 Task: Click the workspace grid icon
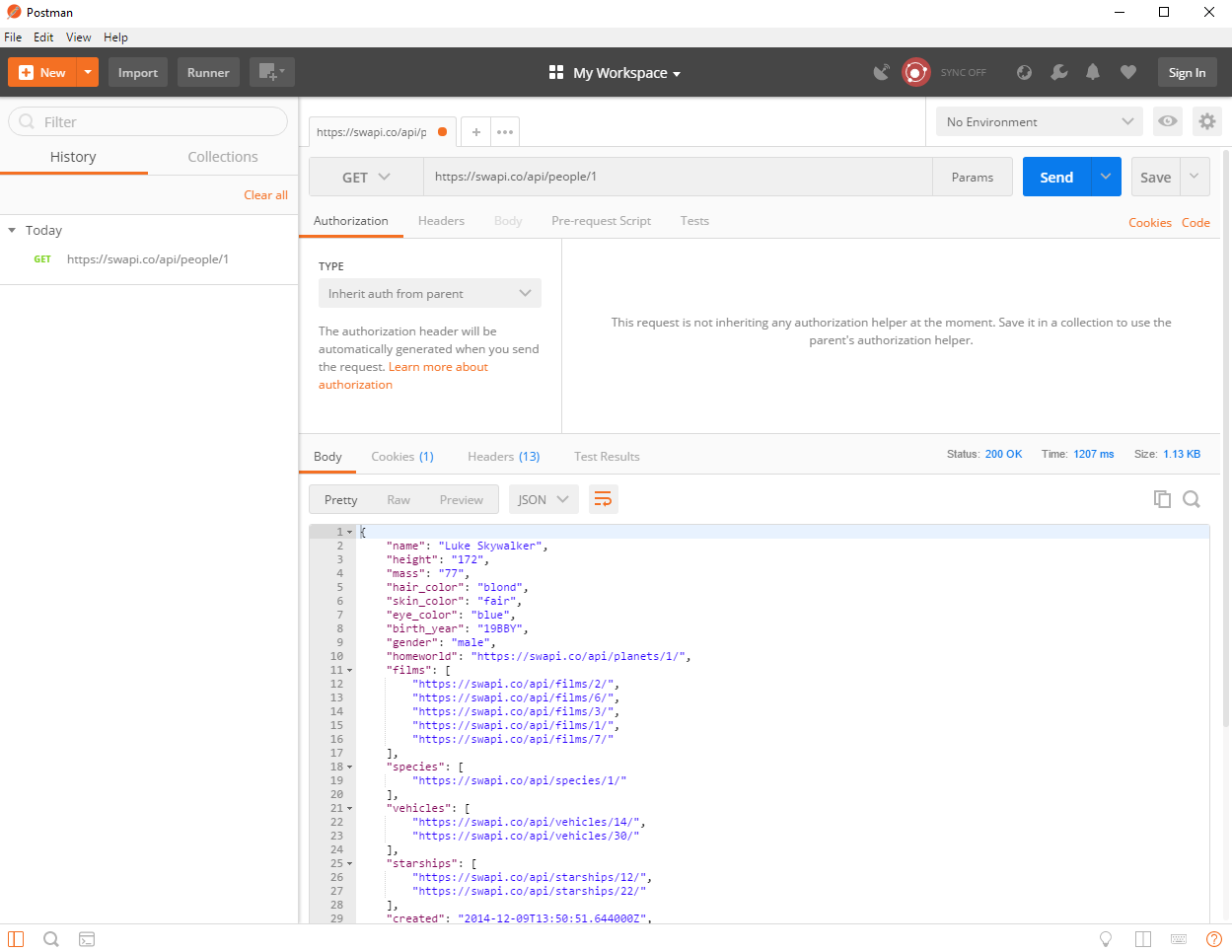(x=556, y=72)
